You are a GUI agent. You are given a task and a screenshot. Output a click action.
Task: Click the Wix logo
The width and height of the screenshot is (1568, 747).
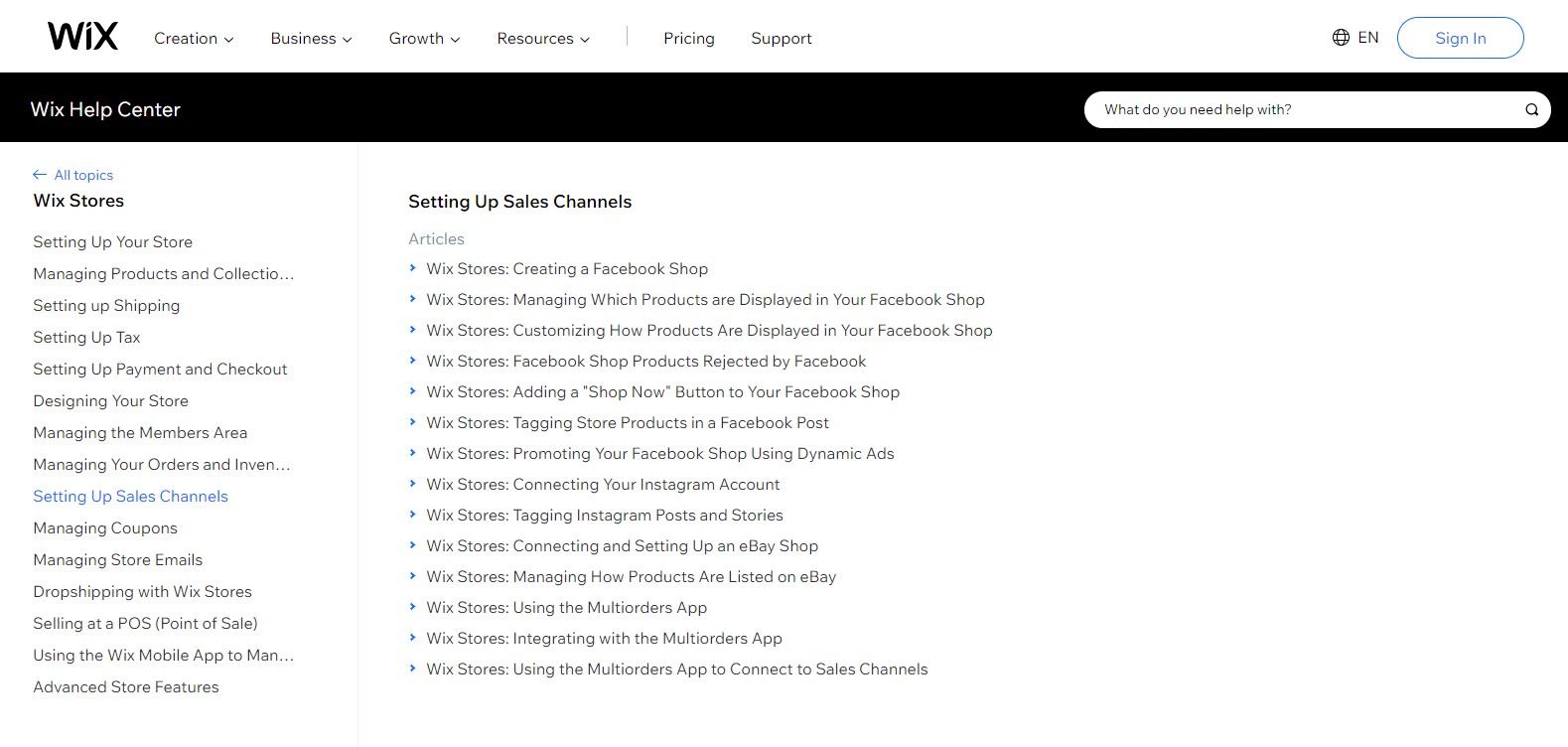click(x=82, y=37)
